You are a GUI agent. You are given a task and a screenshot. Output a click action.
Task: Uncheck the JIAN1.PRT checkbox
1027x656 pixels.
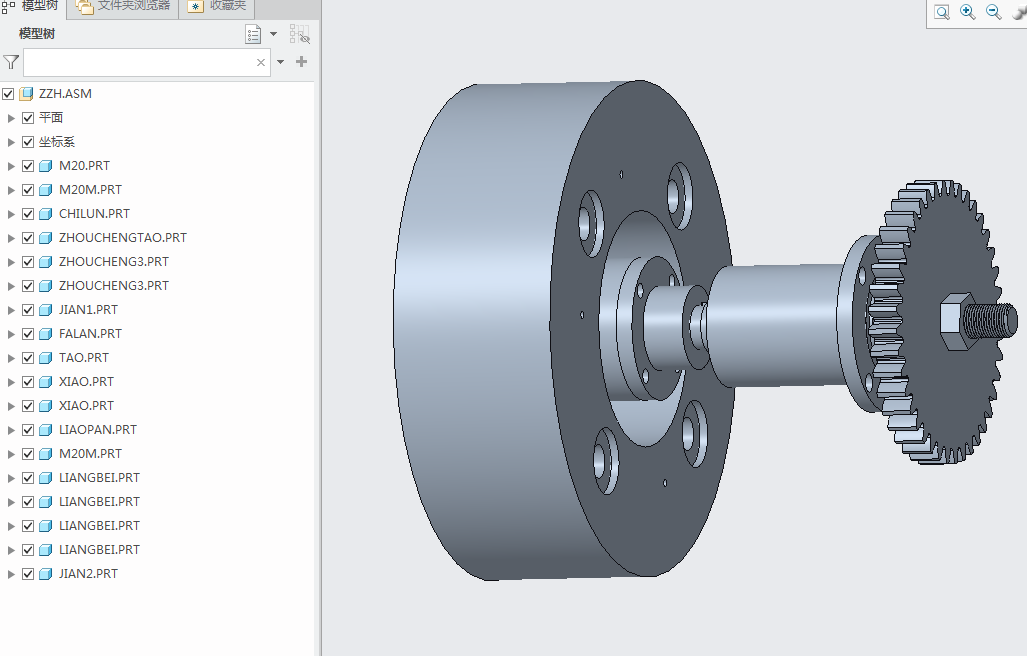click(28, 310)
